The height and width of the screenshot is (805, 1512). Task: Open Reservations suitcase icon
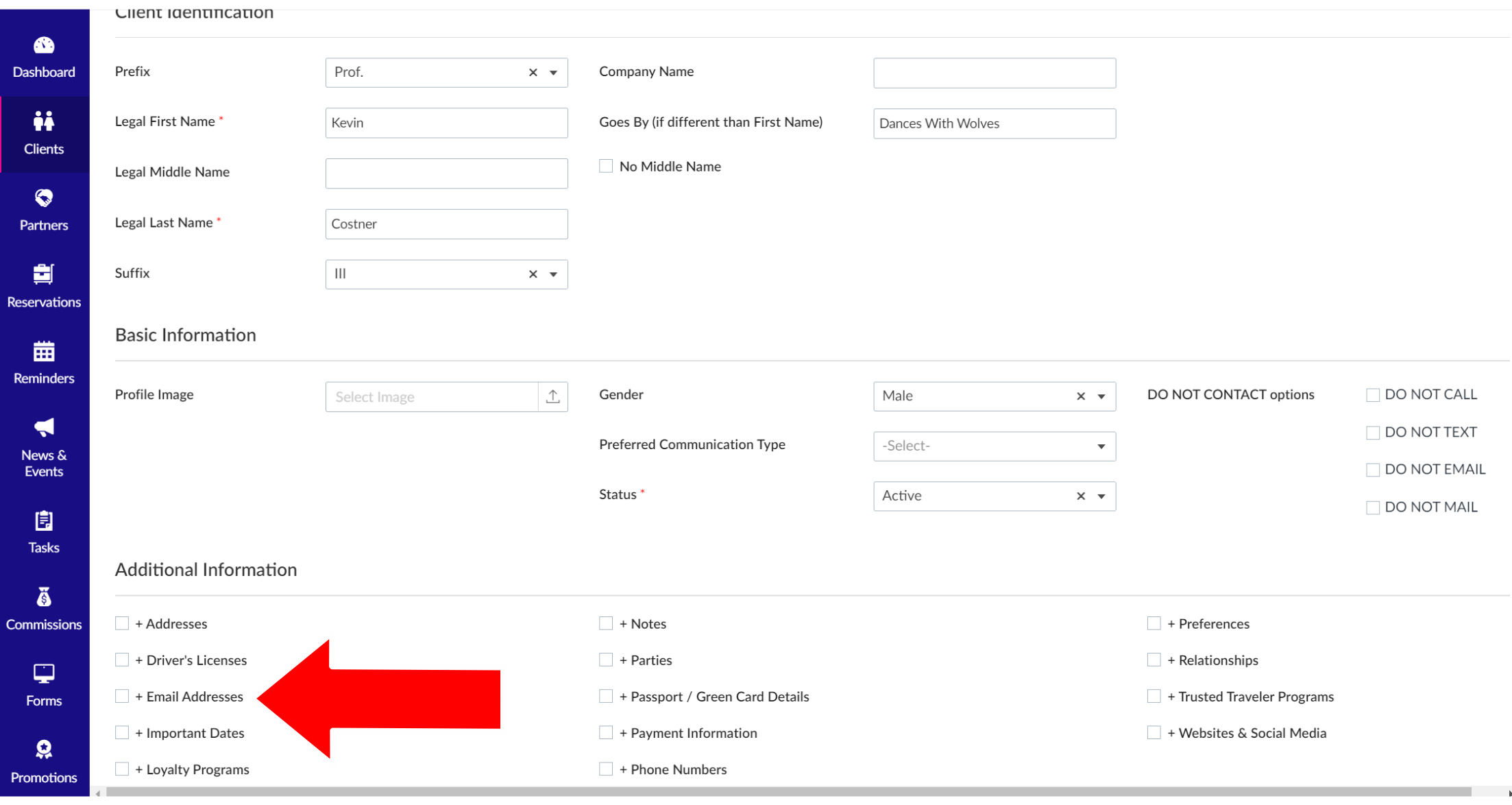44,274
